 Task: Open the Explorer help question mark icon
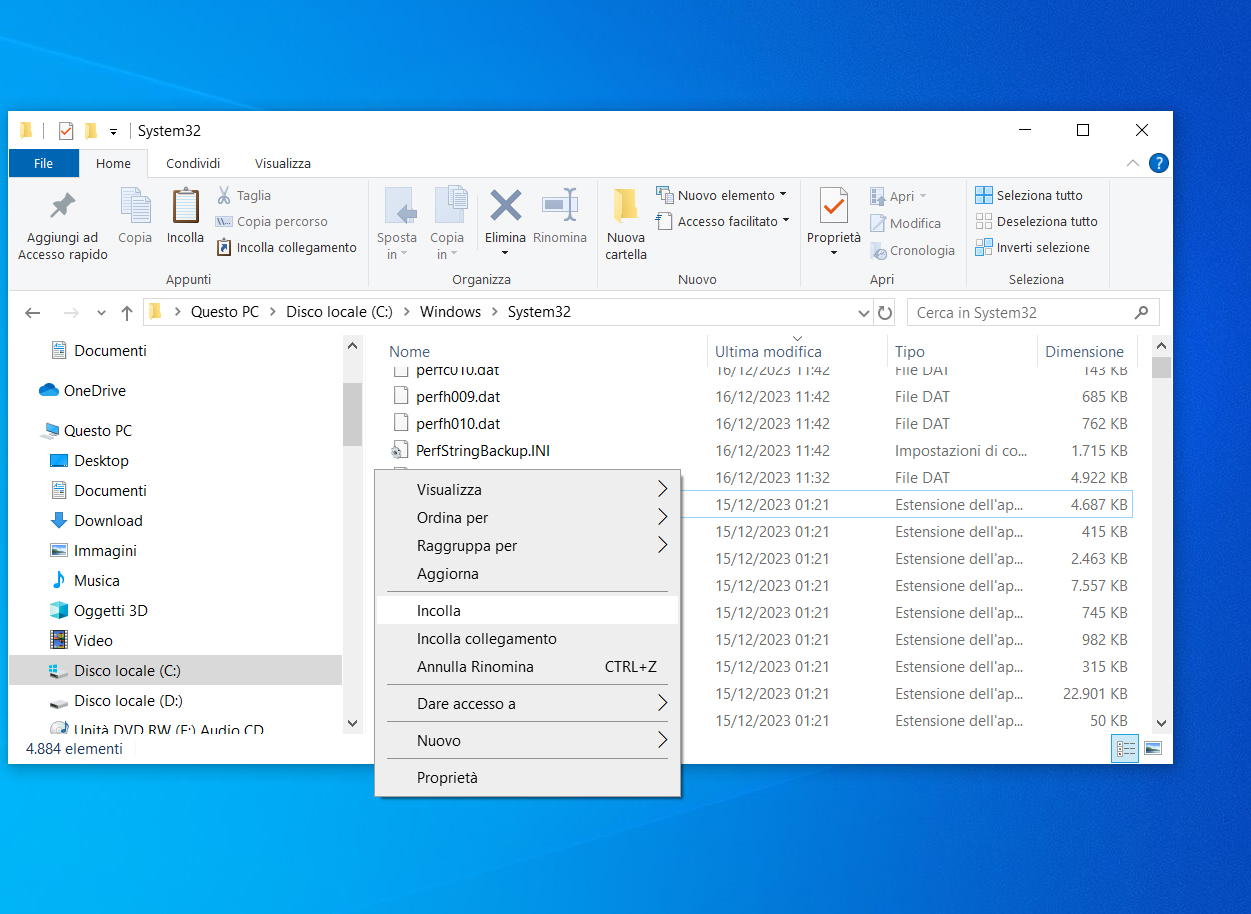1158,163
